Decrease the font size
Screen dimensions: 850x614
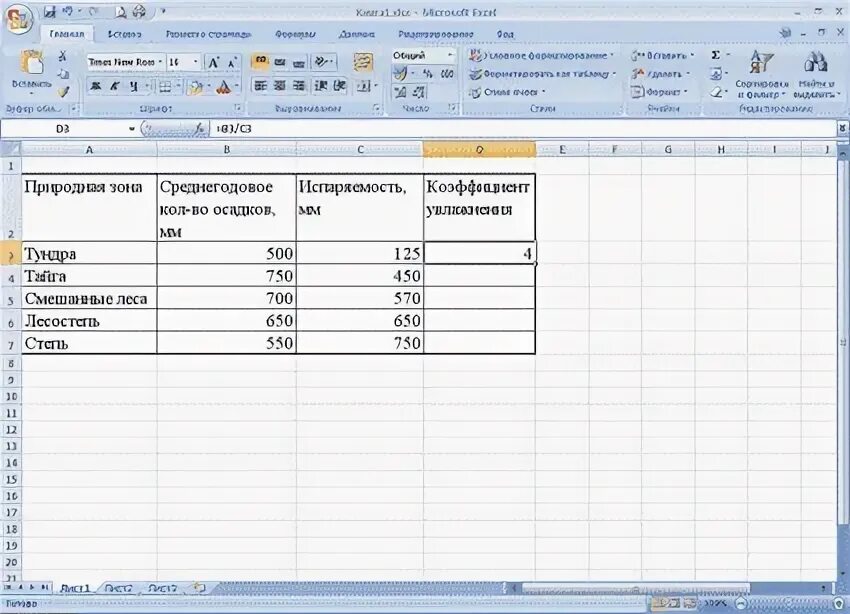click(232, 63)
